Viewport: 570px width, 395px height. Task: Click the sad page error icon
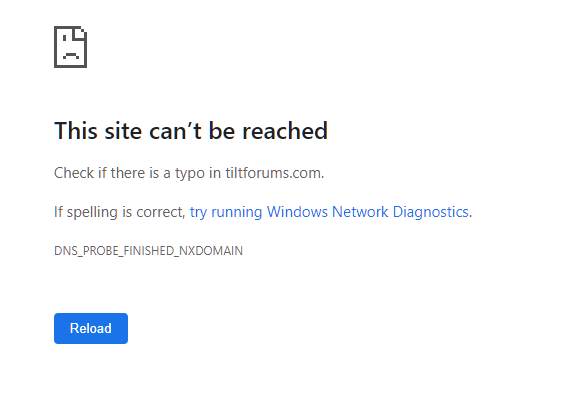[x=71, y=47]
